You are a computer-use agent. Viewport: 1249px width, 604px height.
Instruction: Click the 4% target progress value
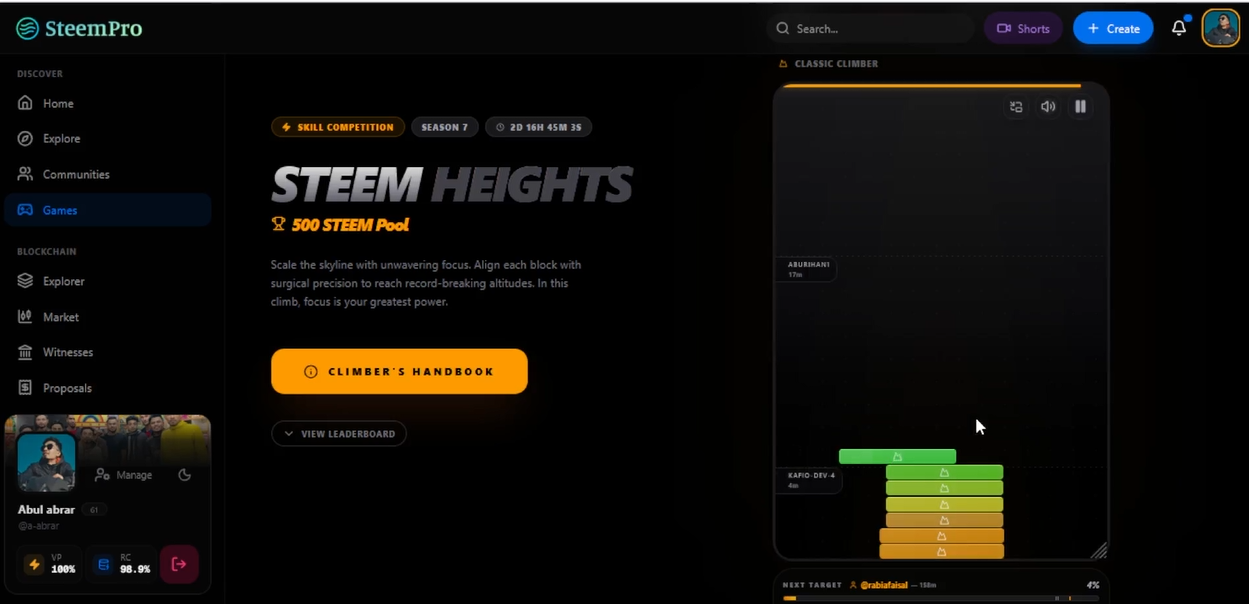point(1093,585)
